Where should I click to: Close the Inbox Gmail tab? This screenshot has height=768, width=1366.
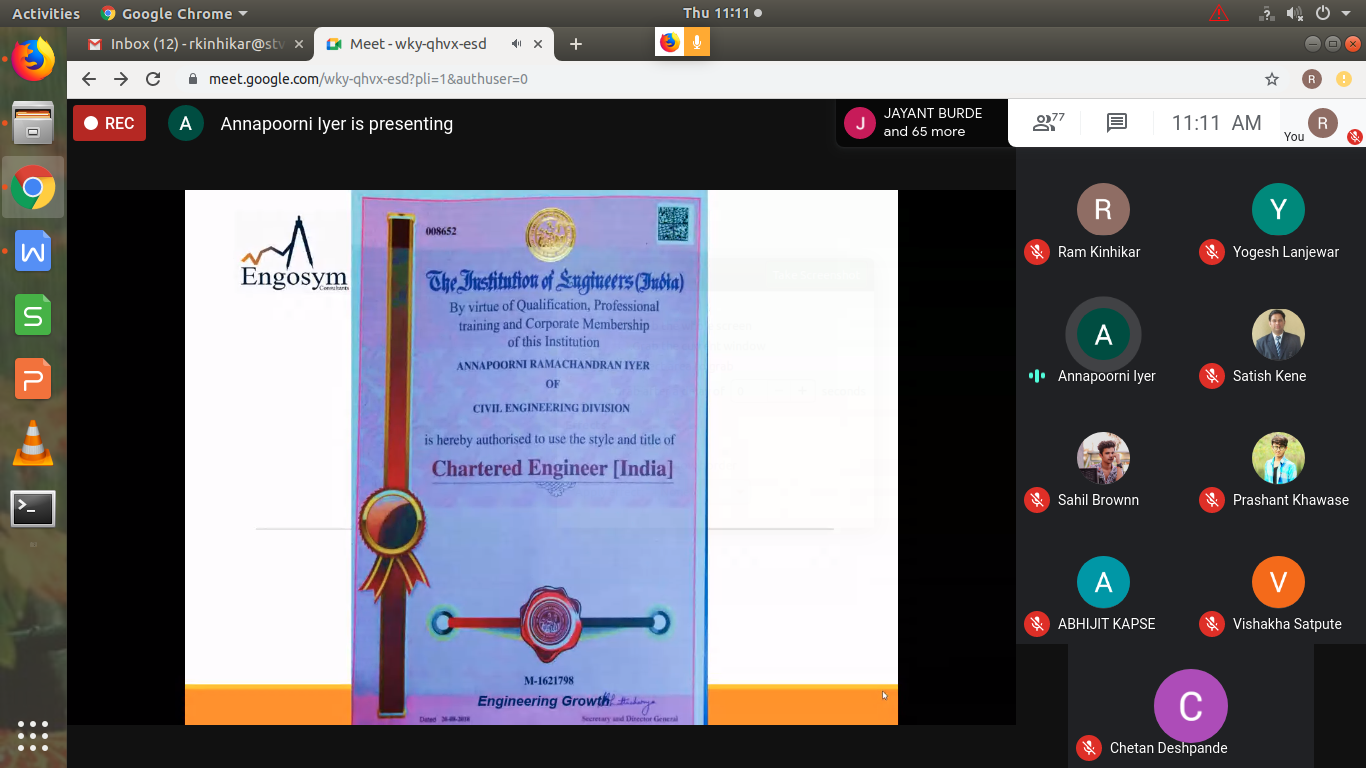click(299, 44)
